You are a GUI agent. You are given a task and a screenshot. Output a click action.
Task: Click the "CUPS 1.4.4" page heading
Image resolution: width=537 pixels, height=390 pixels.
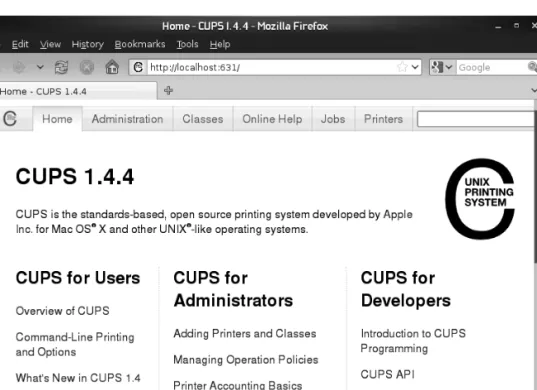click(x=75, y=177)
